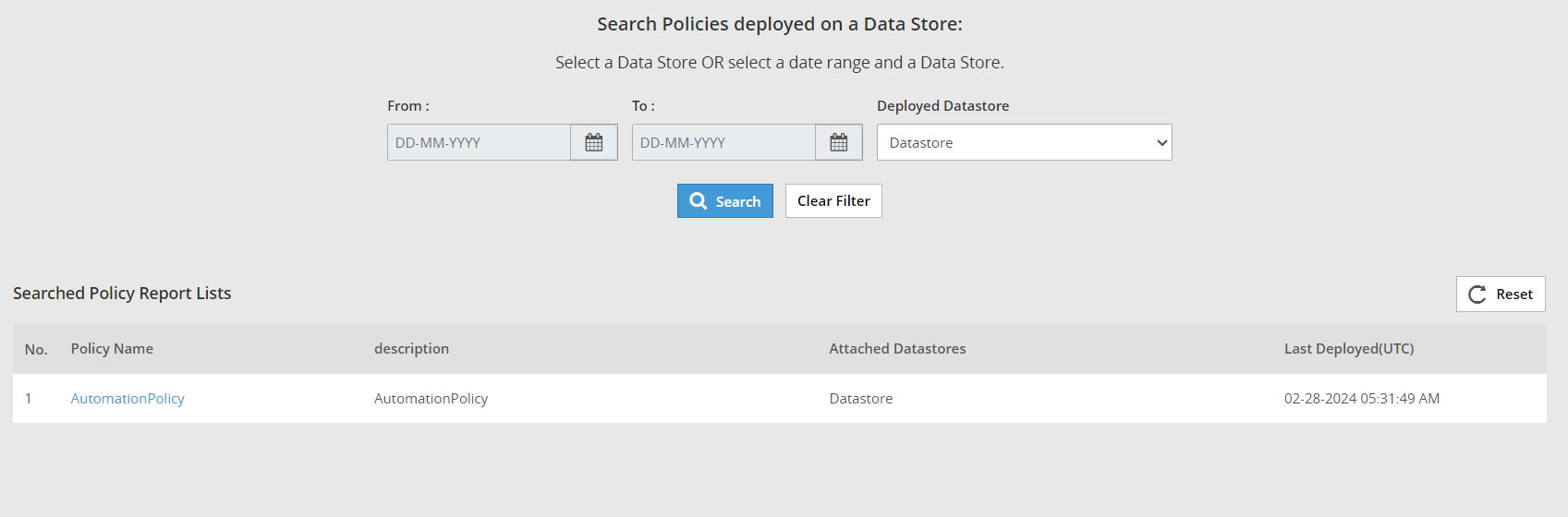Click the Attached Datastores column header

pos(897,349)
